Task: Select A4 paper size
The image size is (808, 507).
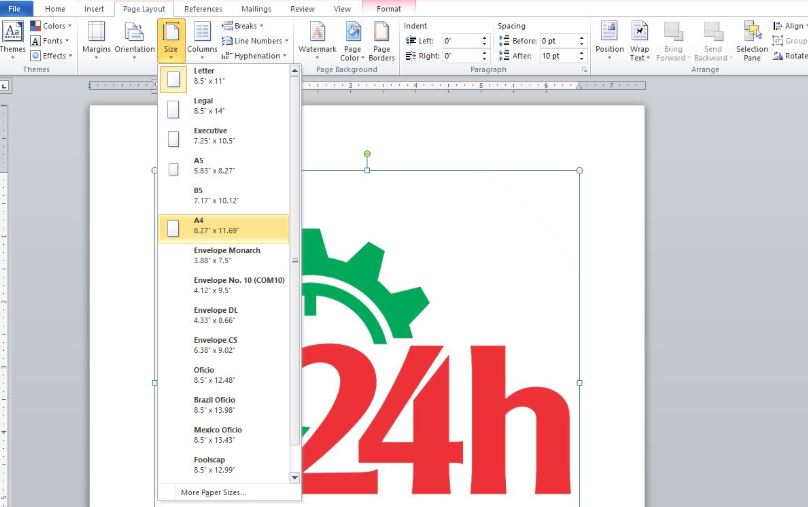Action: [224, 228]
